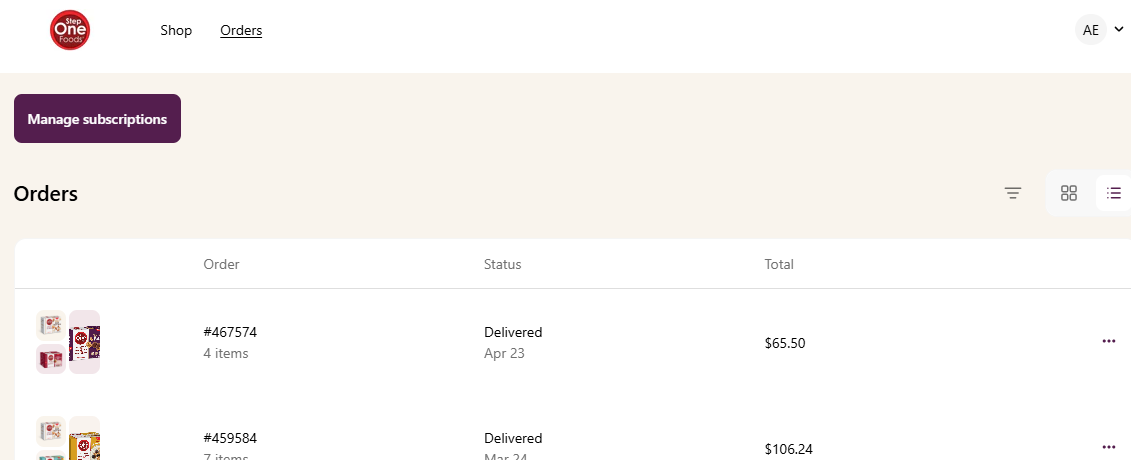The height and width of the screenshot is (460, 1131).
Task: Open more options for order #467574
Action: (x=1109, y=341)
